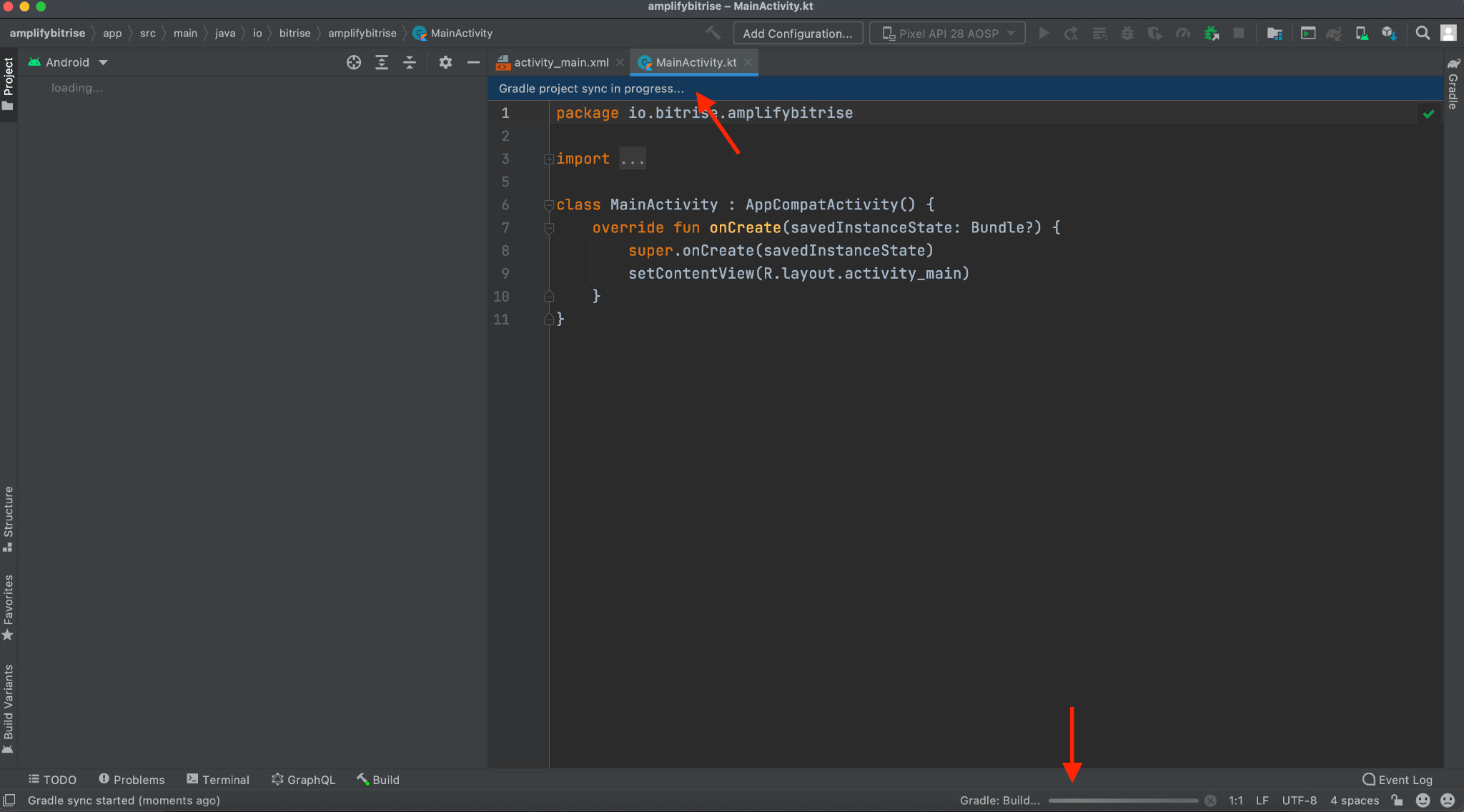Click the Profile app gauge icon
Image resolution: width=1464 pixels, height=812 pixels.
(1183, 33)
